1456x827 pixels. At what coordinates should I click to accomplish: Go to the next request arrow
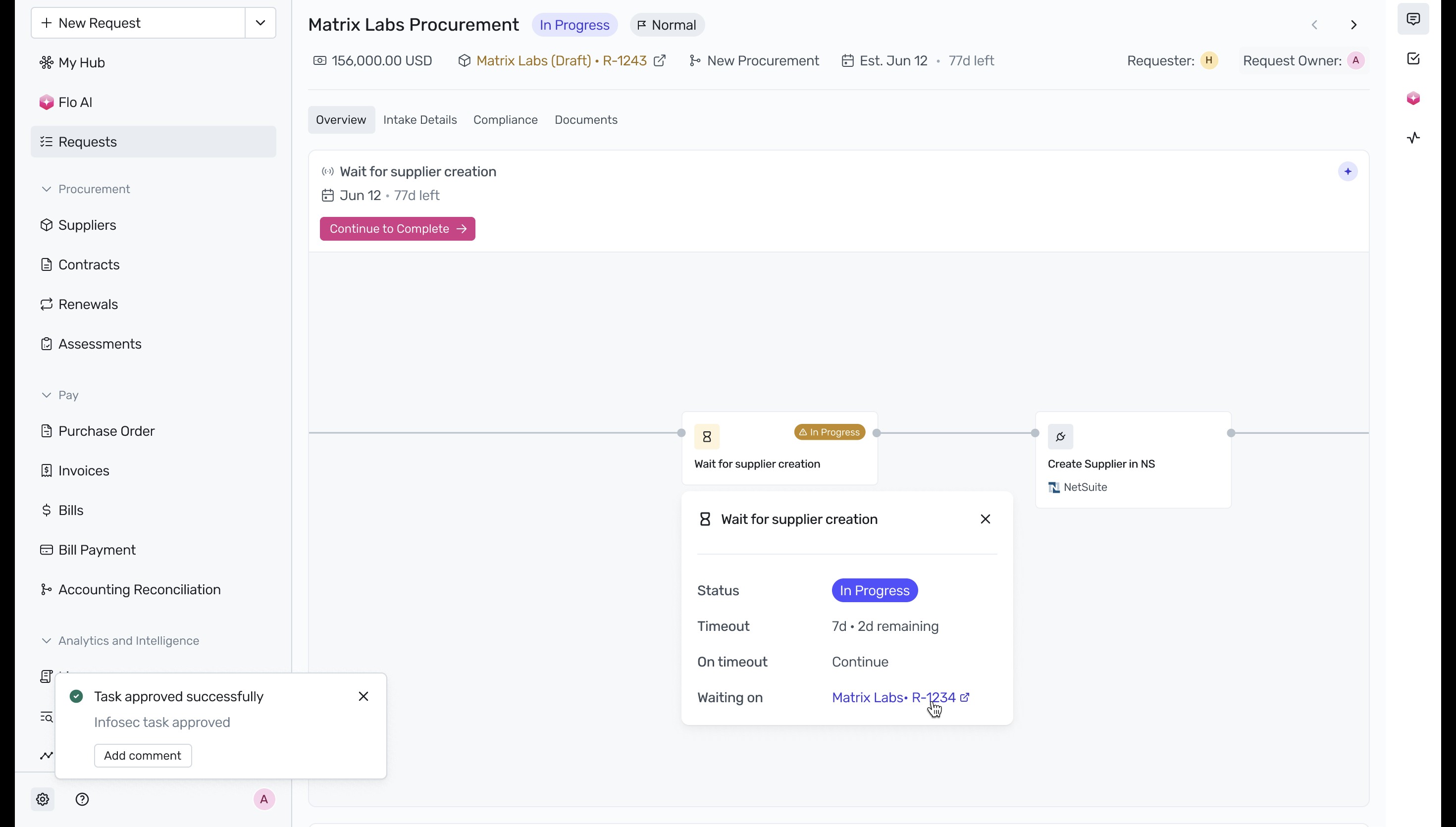pyautogui.click(x=1354, y=25)
